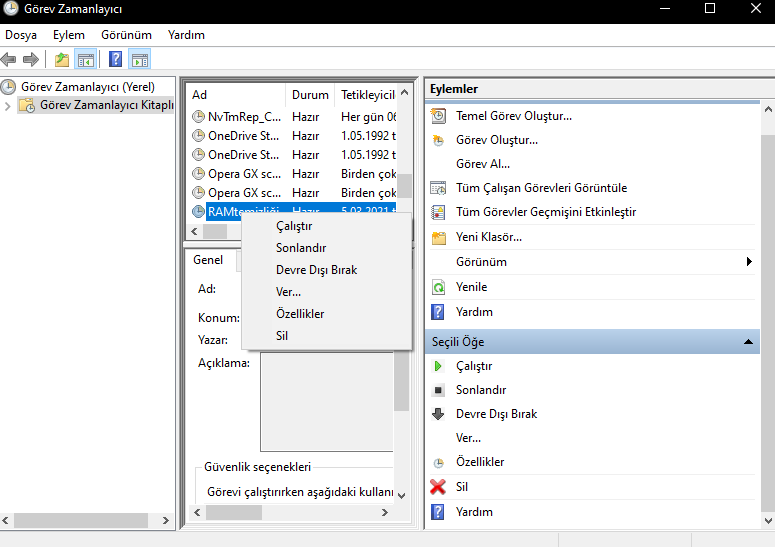
Task: Click the 'Her gün' trigger cell
Action: pyautogui.click(x=368, y=117)
